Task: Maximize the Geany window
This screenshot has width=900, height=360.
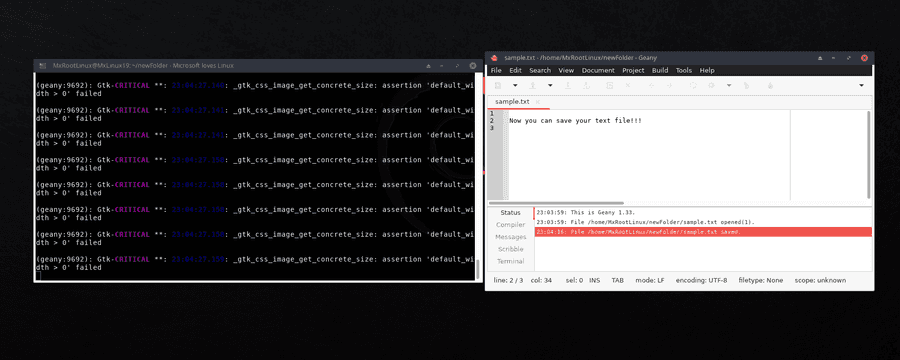Action: 849,58
